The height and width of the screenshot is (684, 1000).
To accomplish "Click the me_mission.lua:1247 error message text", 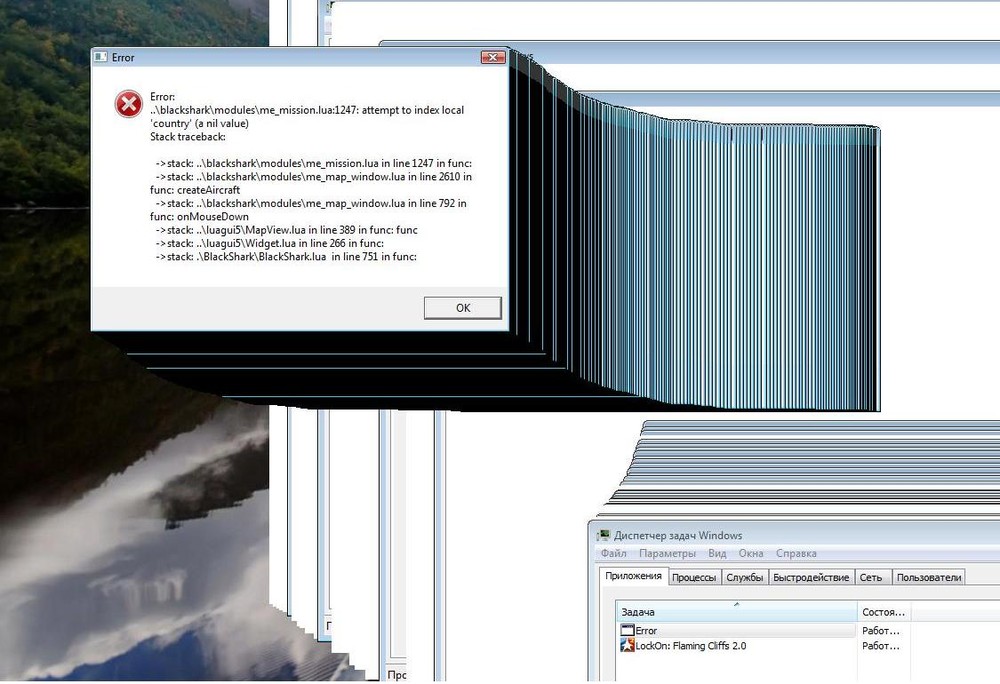I will pyautogui.click(x=307, y=117).
